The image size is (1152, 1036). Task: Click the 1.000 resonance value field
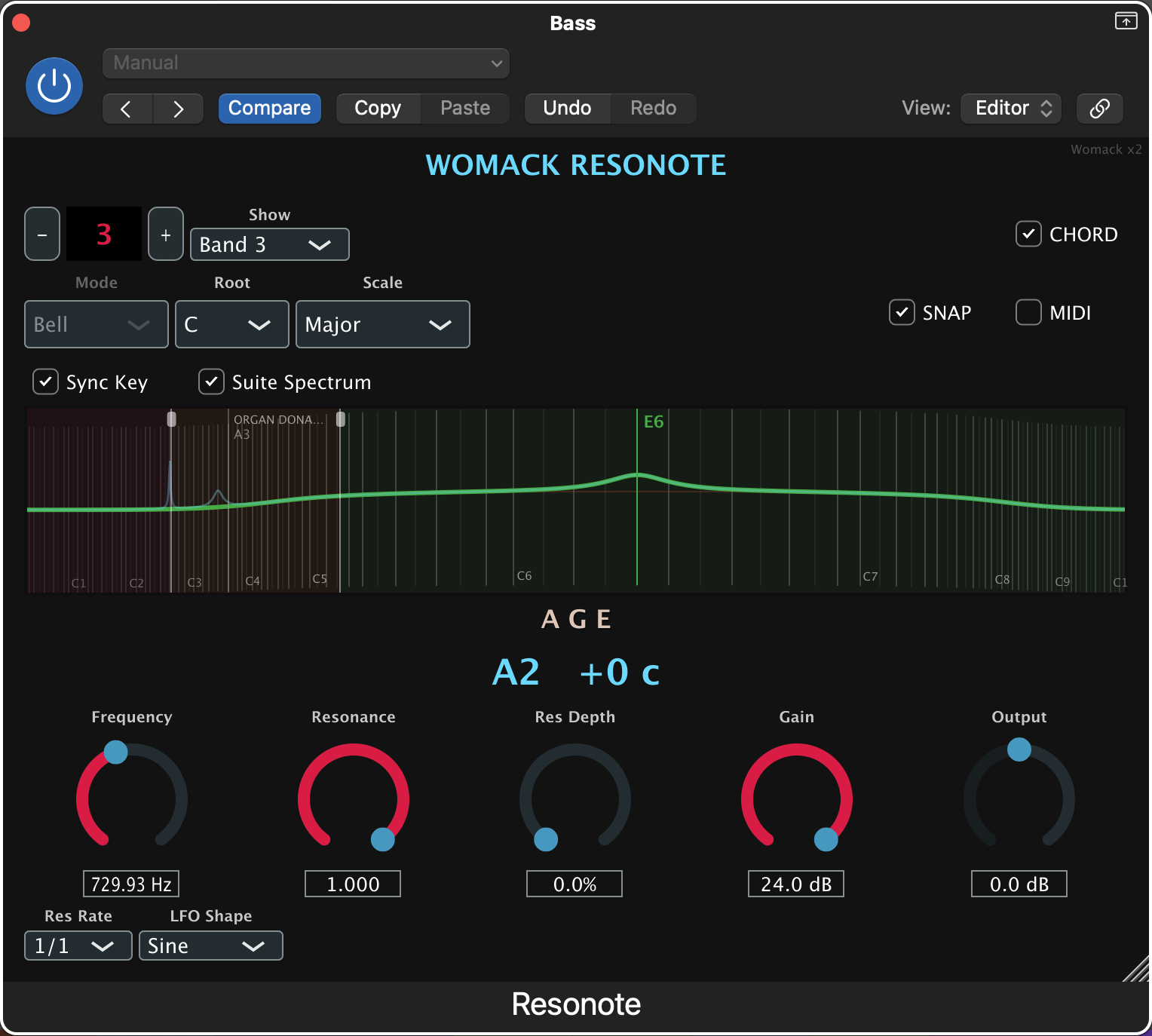(x=353, y=884)
